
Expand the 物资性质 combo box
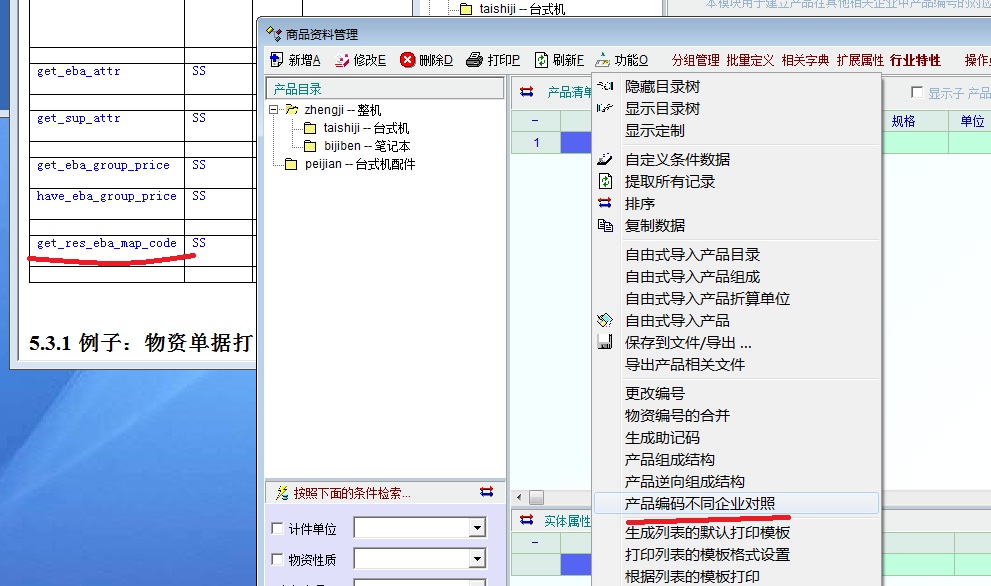click(x=477, y=559)
